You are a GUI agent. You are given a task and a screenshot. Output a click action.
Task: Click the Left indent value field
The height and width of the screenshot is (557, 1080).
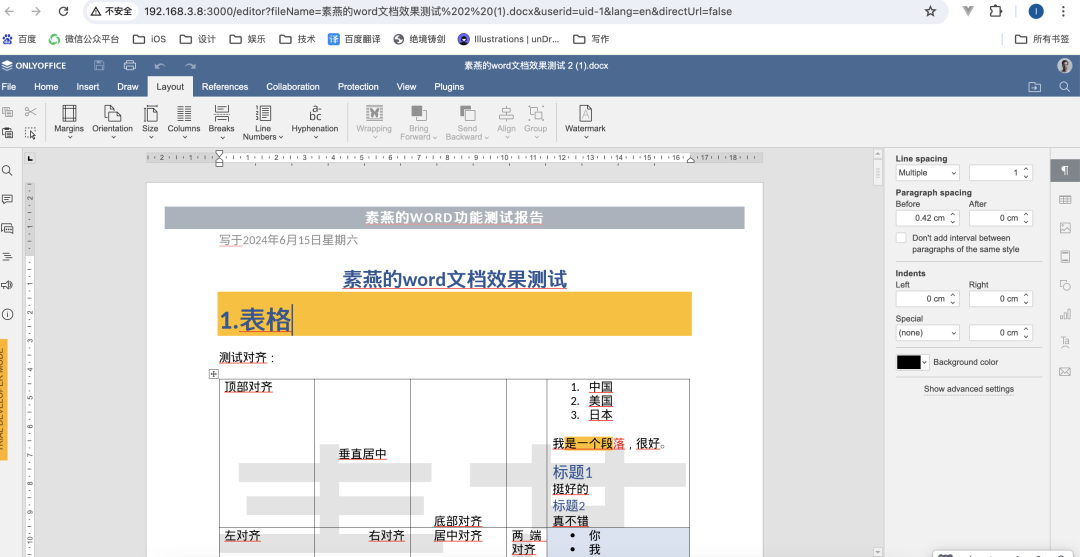pos(927,299)
